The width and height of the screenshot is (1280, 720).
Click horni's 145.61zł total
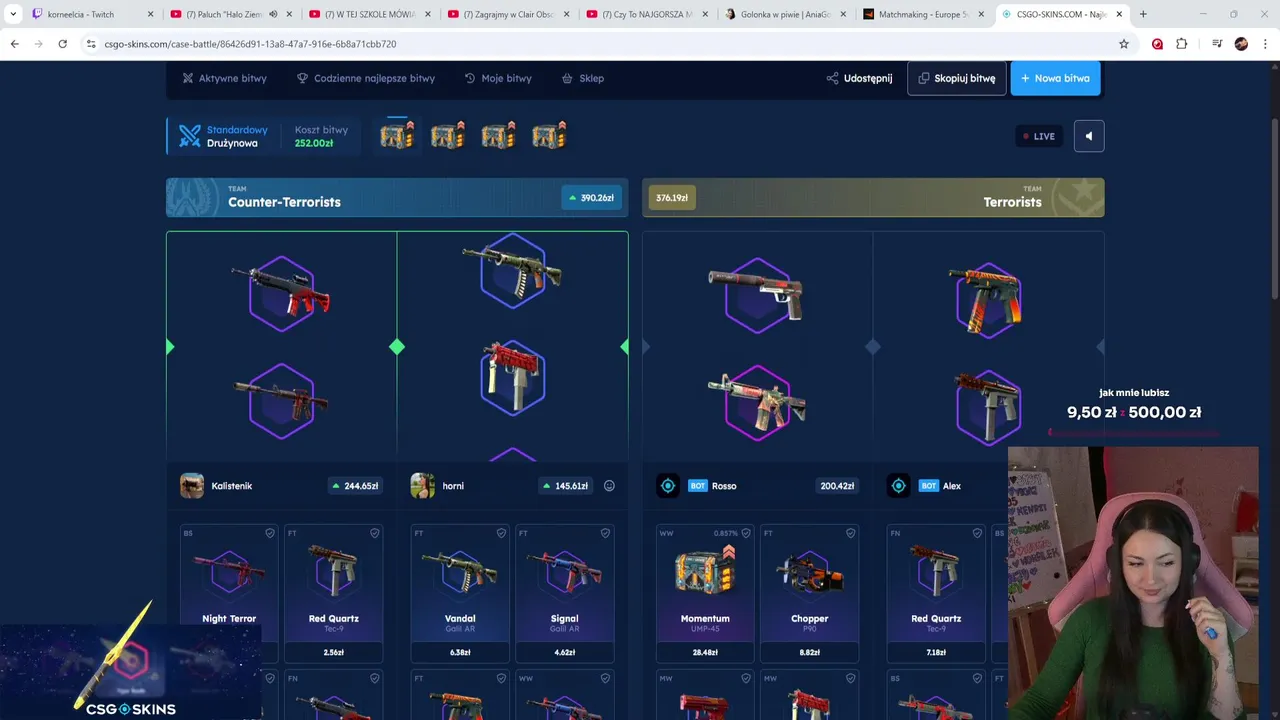click(x=566, y=486)
